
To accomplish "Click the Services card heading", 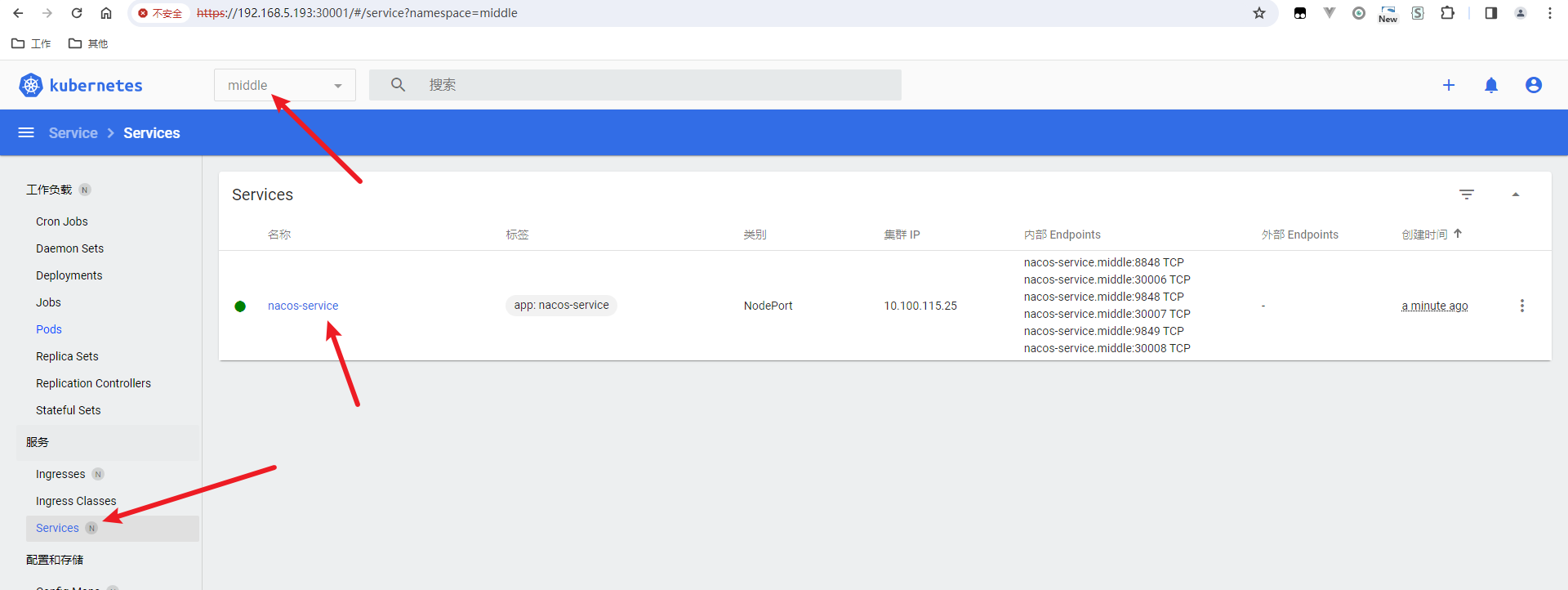I will (262, 194).
